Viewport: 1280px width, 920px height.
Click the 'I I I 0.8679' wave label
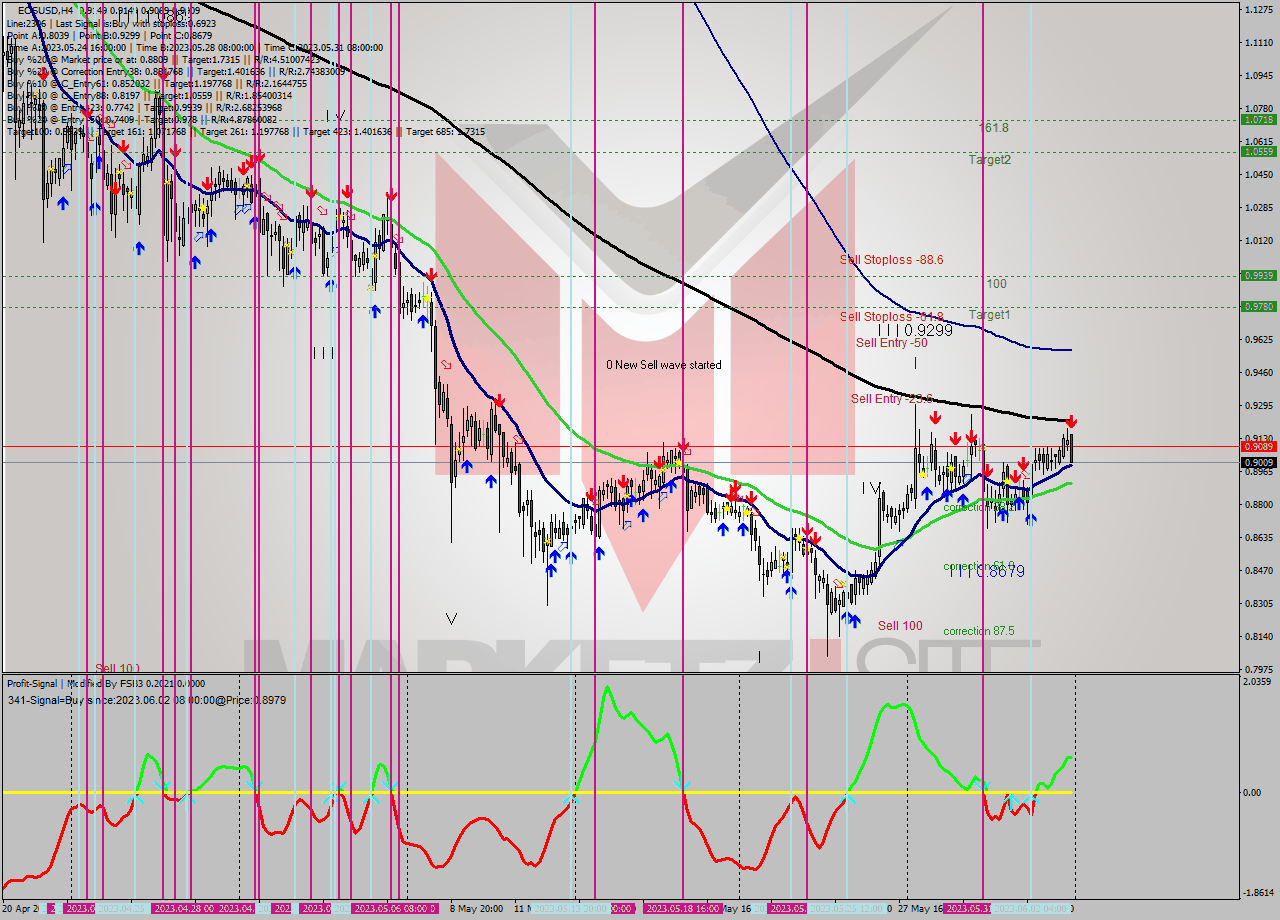[987, 571]
